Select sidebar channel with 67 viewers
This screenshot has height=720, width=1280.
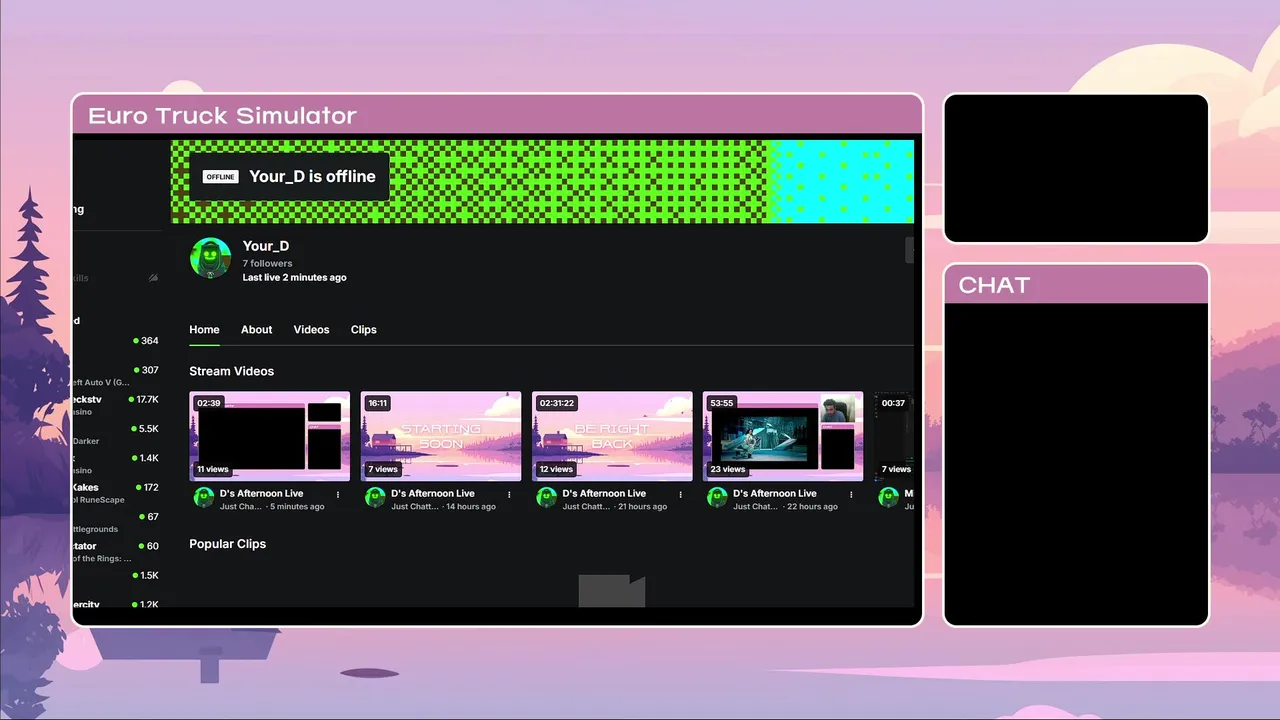click(x=116, y=522)
